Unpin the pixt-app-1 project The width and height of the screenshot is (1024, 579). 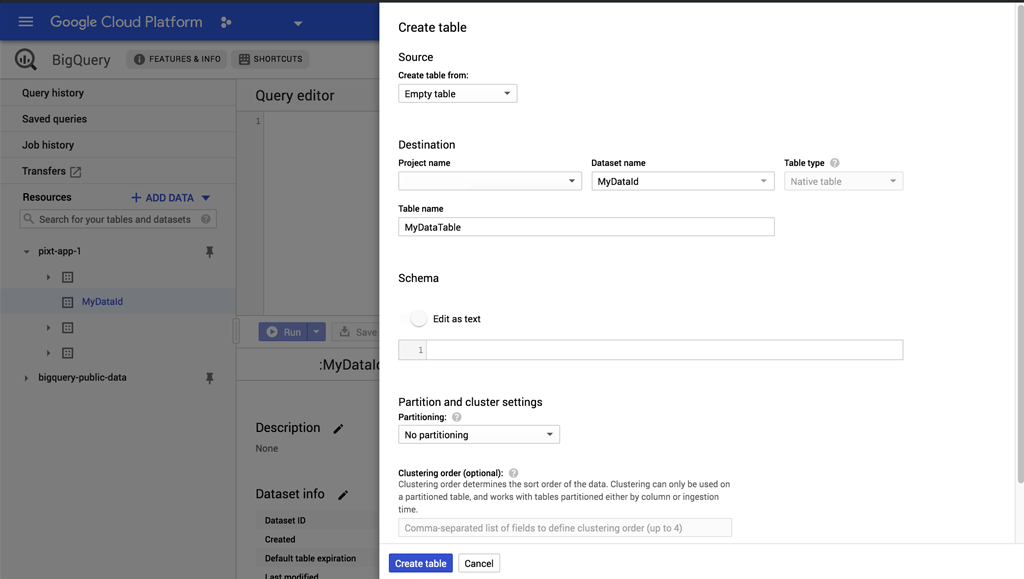click(210, 251)
